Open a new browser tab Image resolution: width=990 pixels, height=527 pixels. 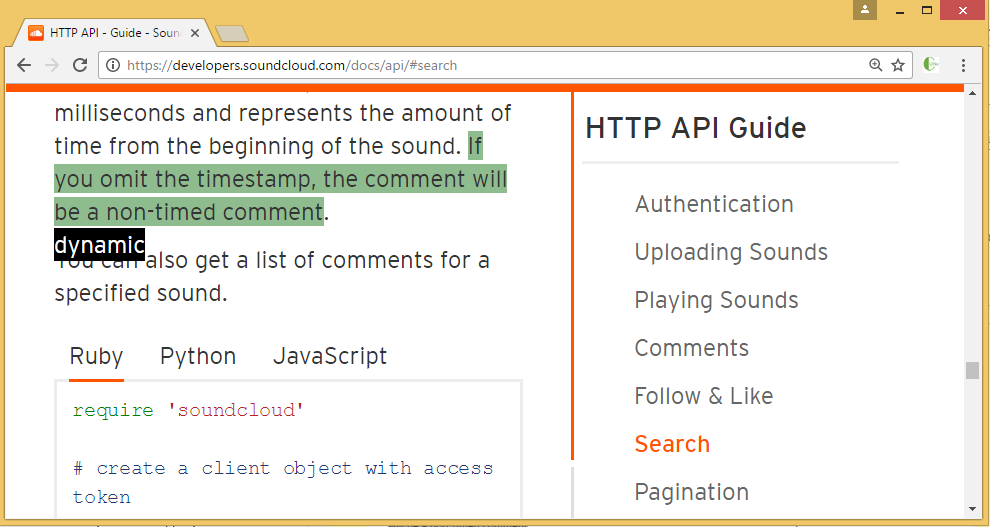(232, 34)
